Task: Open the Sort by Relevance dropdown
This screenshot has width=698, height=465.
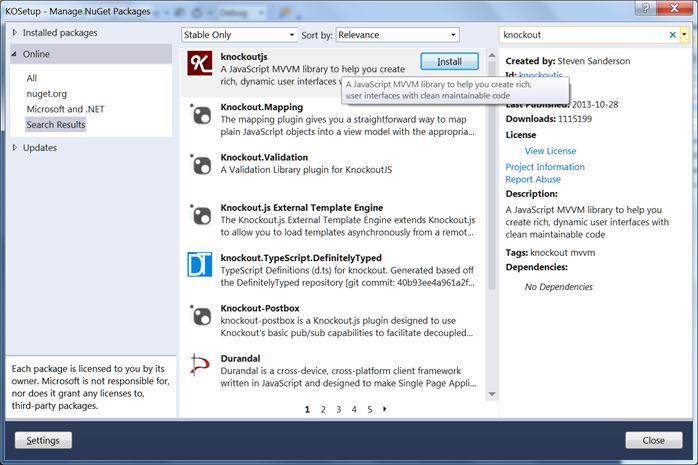Action: [x=398, y=35]
